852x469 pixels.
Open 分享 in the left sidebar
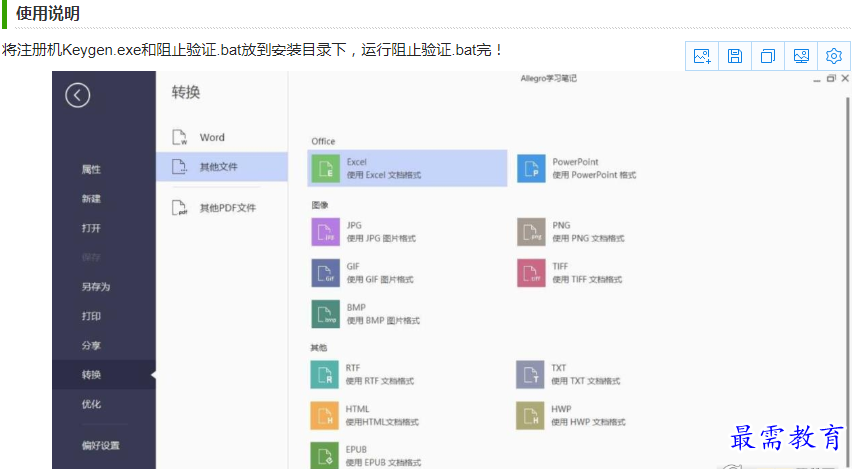point(91,346)
